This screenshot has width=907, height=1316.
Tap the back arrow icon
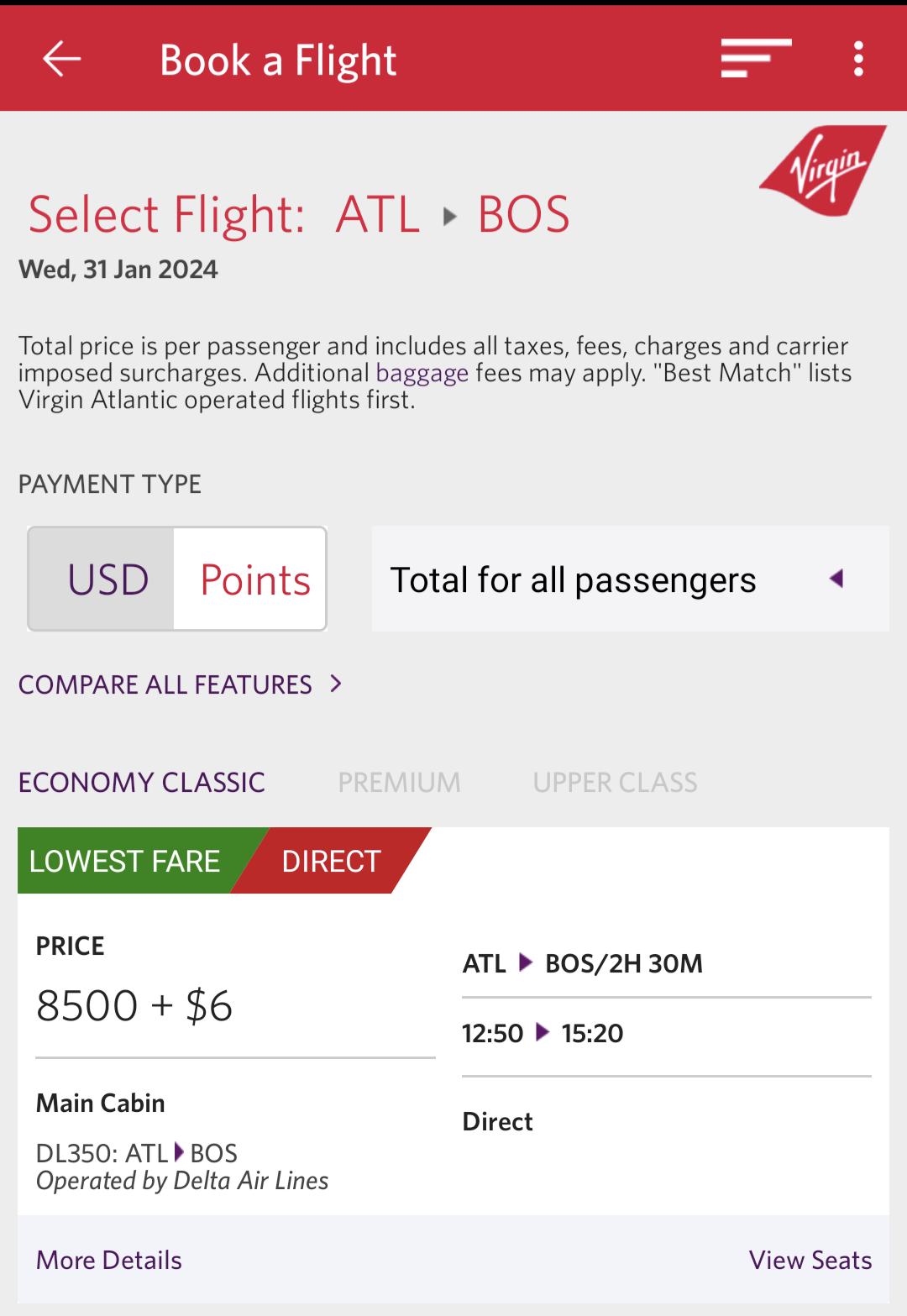[x=62, y=60]
